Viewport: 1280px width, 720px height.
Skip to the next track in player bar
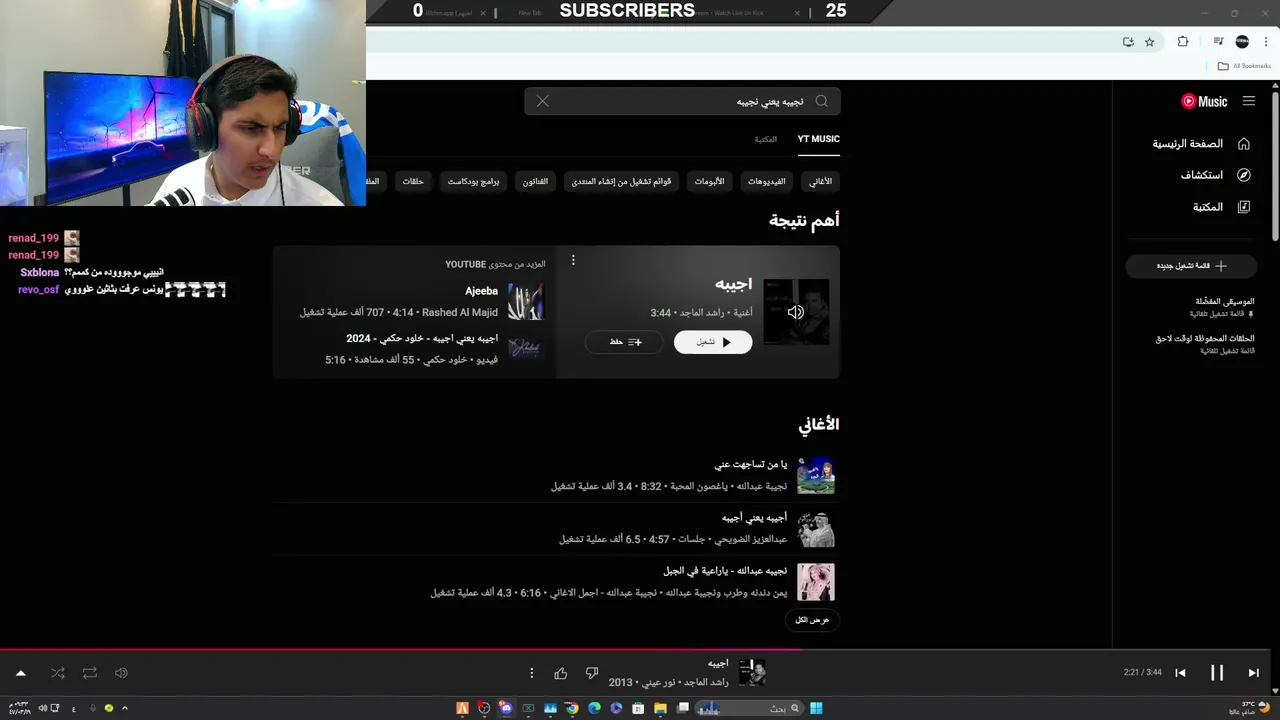pos(1253,673)
